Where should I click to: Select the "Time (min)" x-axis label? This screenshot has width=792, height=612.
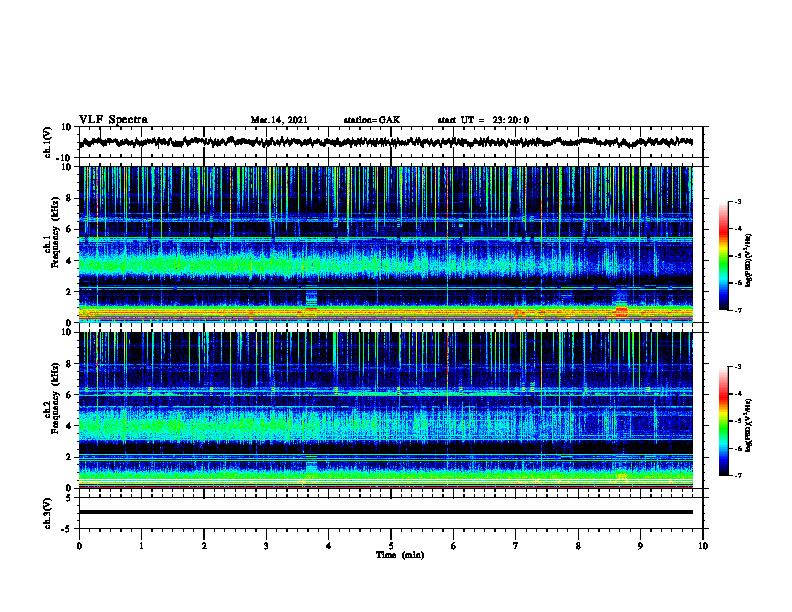tap(400, 555)
